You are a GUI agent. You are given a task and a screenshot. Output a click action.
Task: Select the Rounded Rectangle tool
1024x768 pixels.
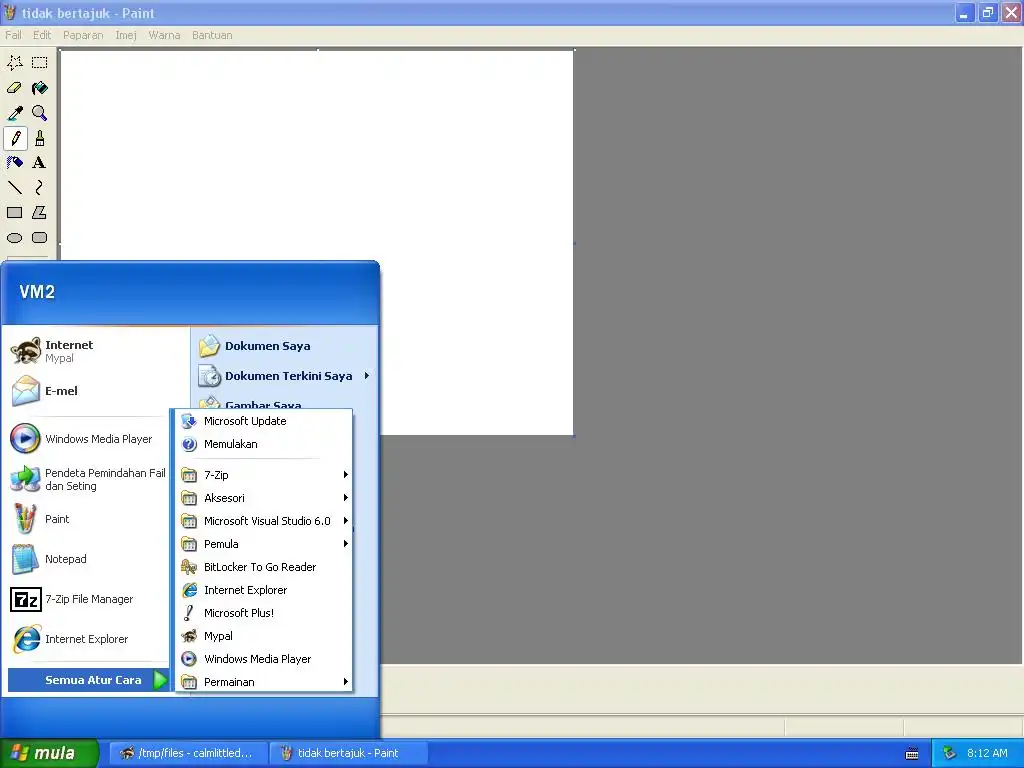coord(40,238)
